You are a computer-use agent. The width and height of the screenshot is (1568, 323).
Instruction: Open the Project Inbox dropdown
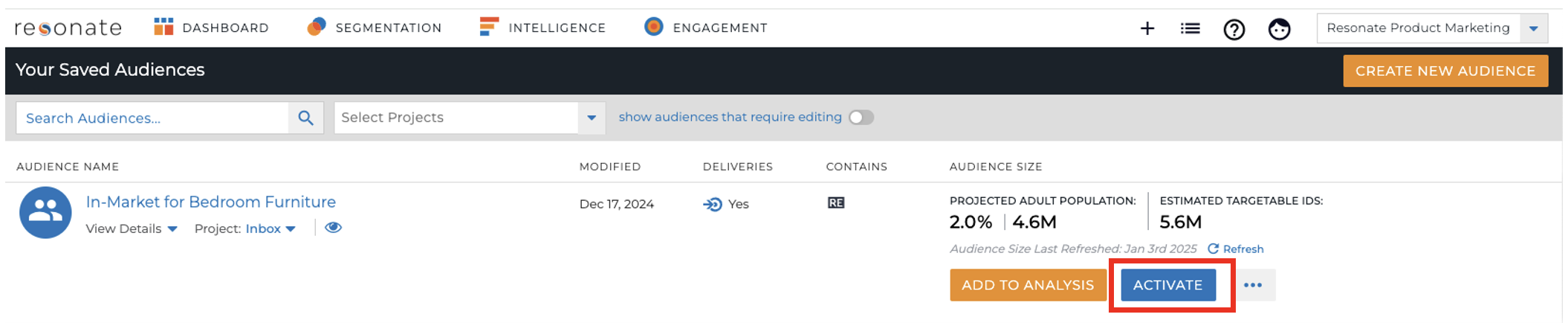point(270,228)
